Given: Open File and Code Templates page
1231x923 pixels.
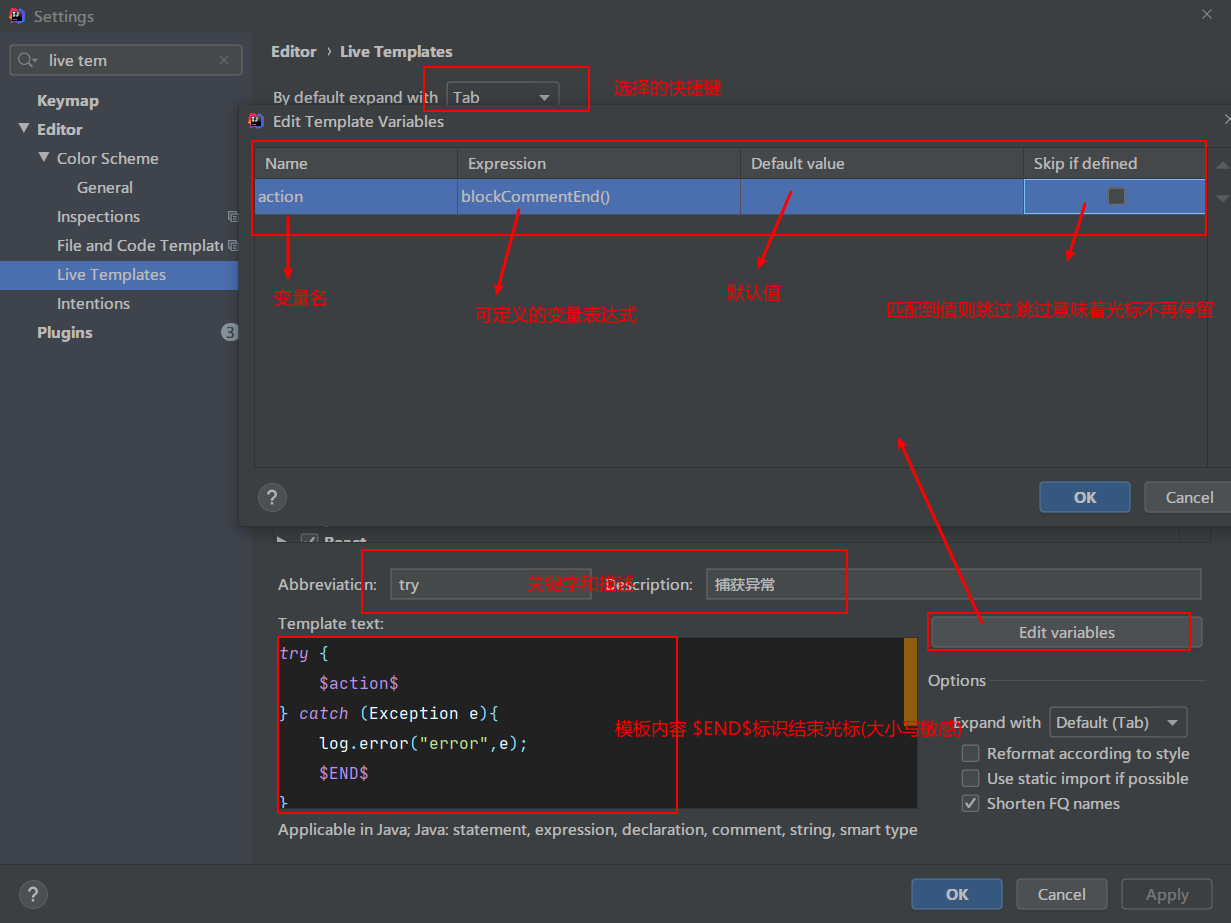Looking at the screenshot, I should (140, 245).
